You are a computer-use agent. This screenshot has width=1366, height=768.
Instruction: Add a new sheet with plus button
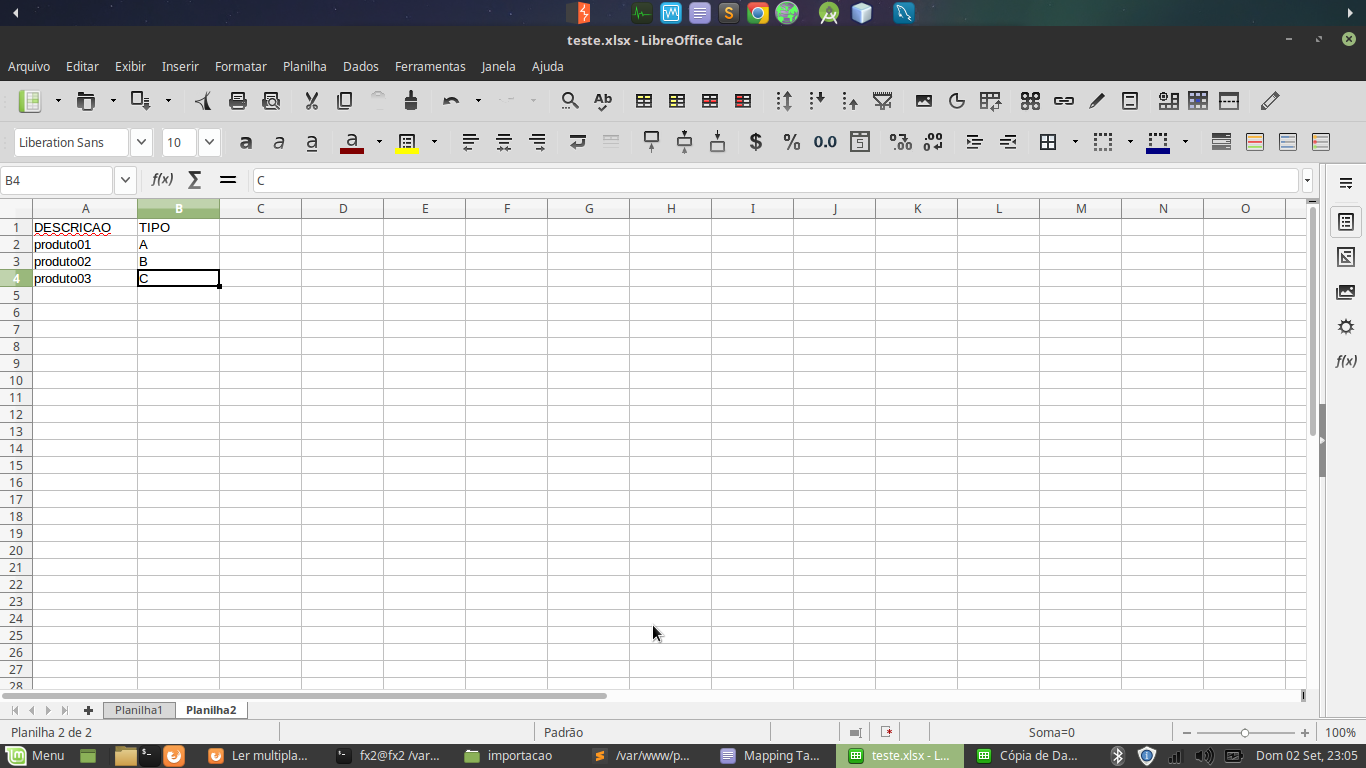pyautogui.click(x=88, y=710)
